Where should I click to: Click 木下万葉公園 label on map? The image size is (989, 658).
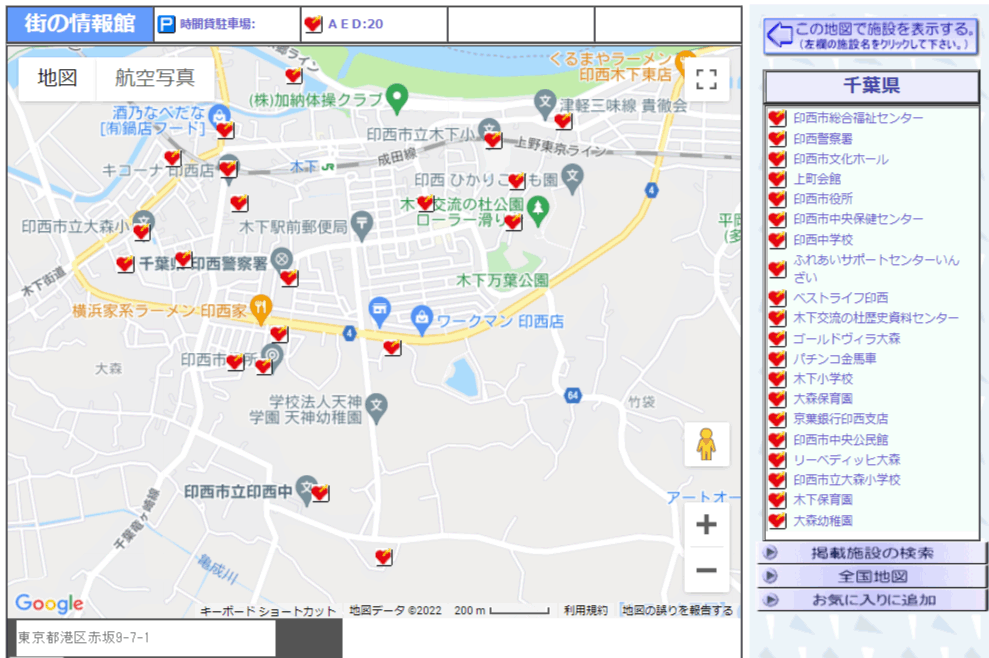(x=503, y=280)
